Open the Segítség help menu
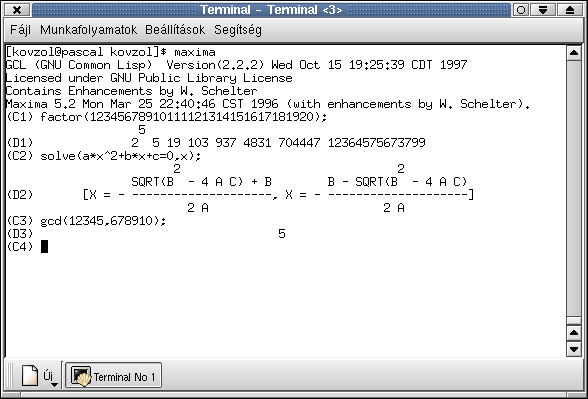This screenshot has width=588, height=399. point(238,30)
